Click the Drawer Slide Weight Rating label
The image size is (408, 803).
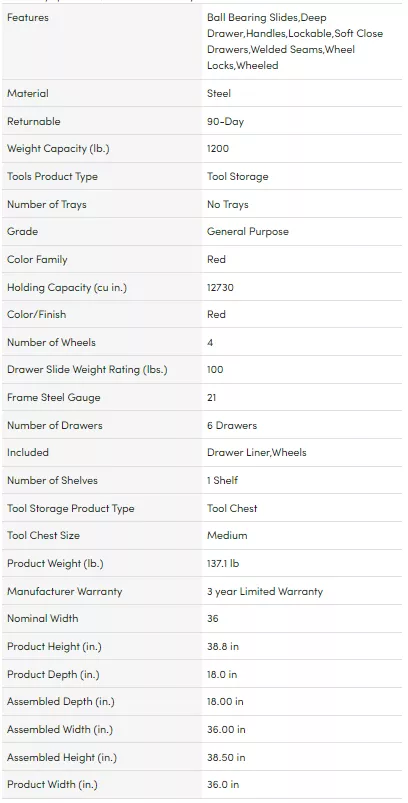[x=88, y=370]
